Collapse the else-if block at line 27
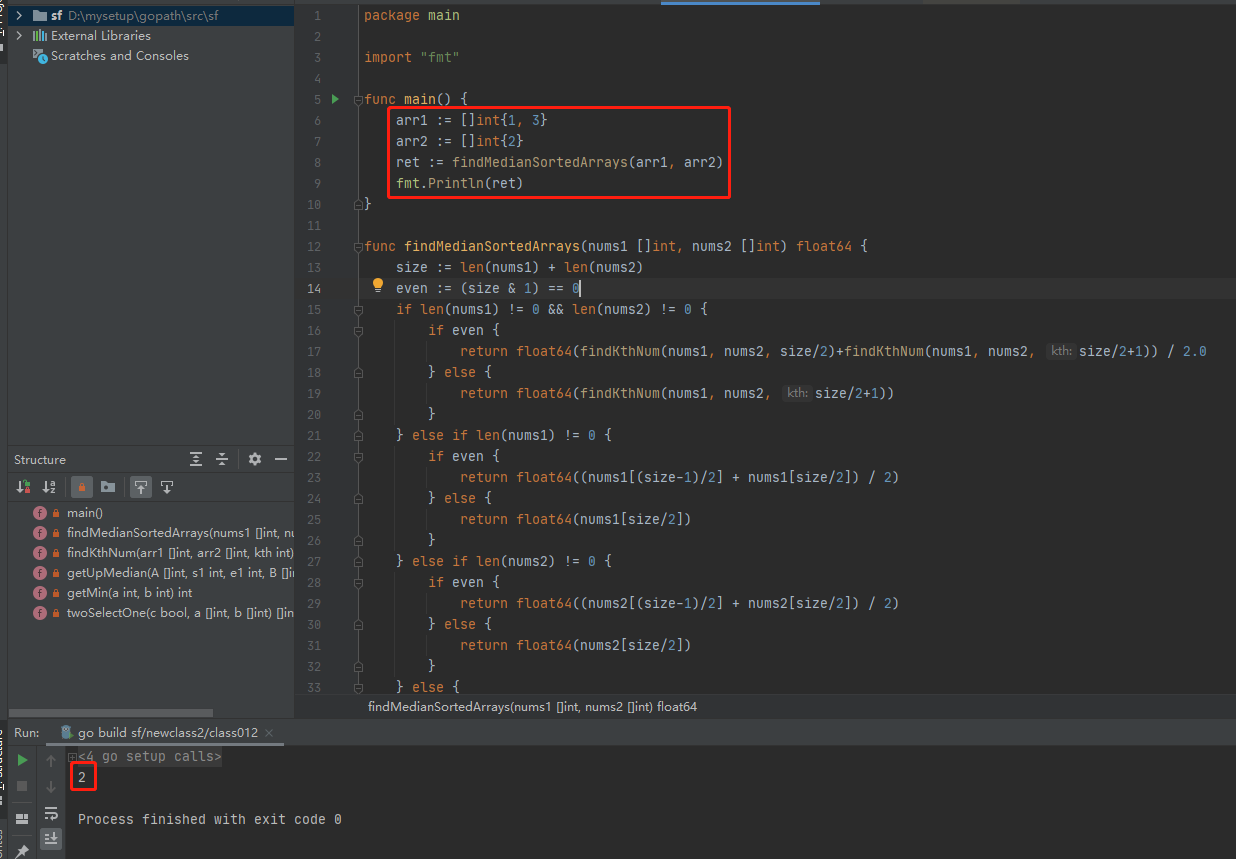Image resolution: width=1236 pixels, height=859 pixels. pos(358,561)
